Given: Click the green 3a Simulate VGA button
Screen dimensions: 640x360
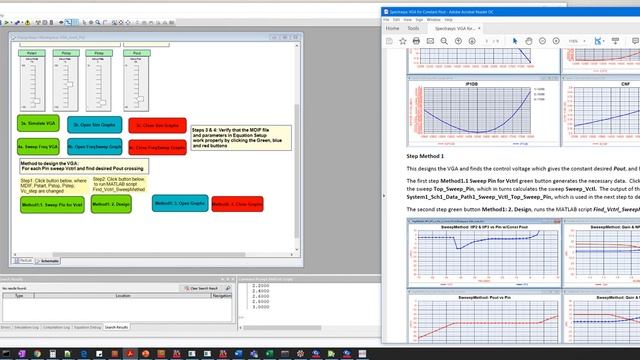Looking at the screenshot, I should (38, 123).
